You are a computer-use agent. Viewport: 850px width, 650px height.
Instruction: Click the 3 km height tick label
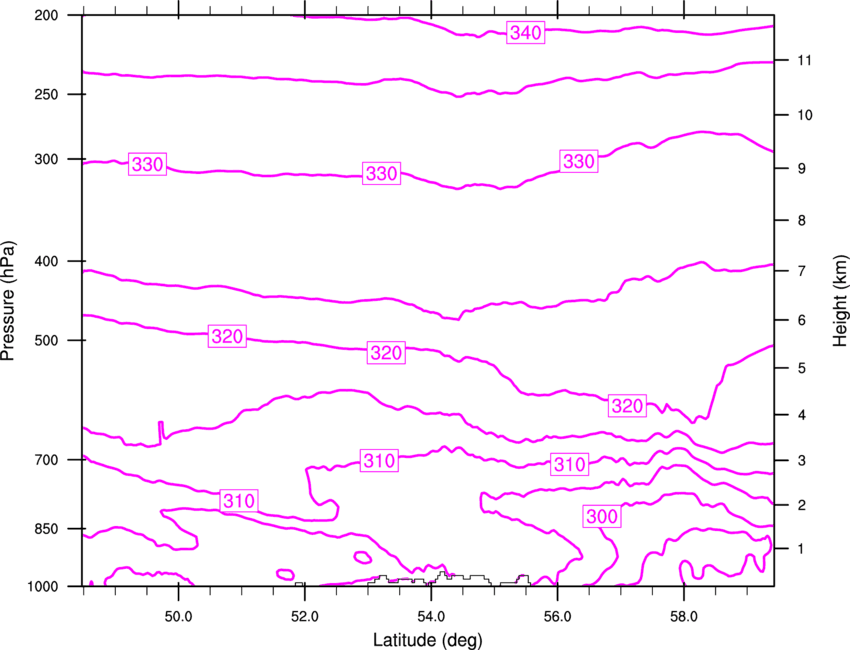[802, 461]
